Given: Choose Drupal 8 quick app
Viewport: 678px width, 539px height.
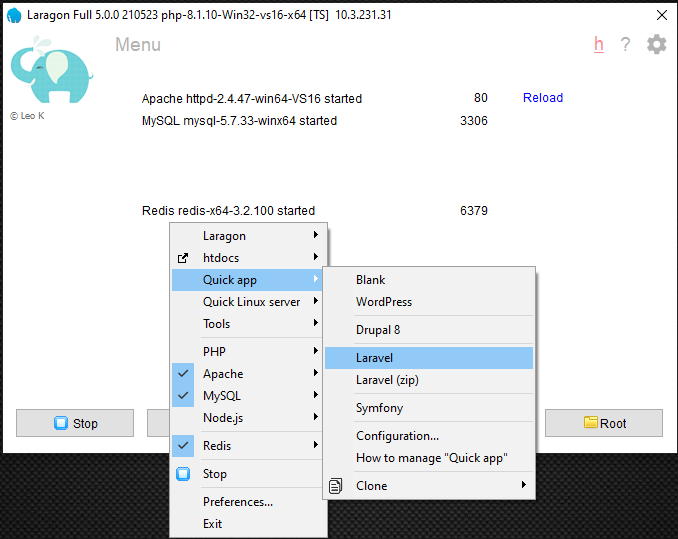Looking at the screenshot, I should [x=429, y=330].
